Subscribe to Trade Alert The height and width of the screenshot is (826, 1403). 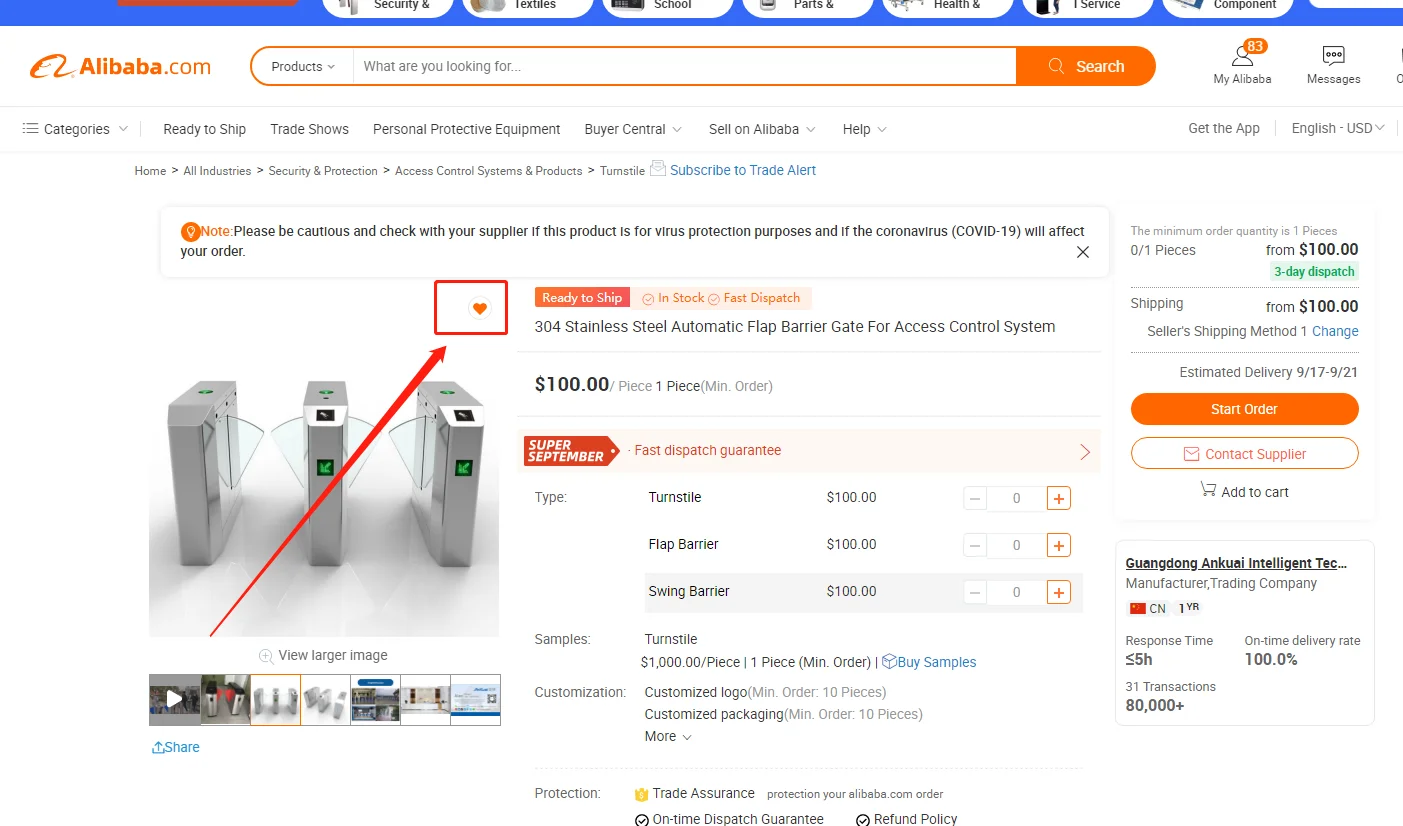[x=743, y=170]
